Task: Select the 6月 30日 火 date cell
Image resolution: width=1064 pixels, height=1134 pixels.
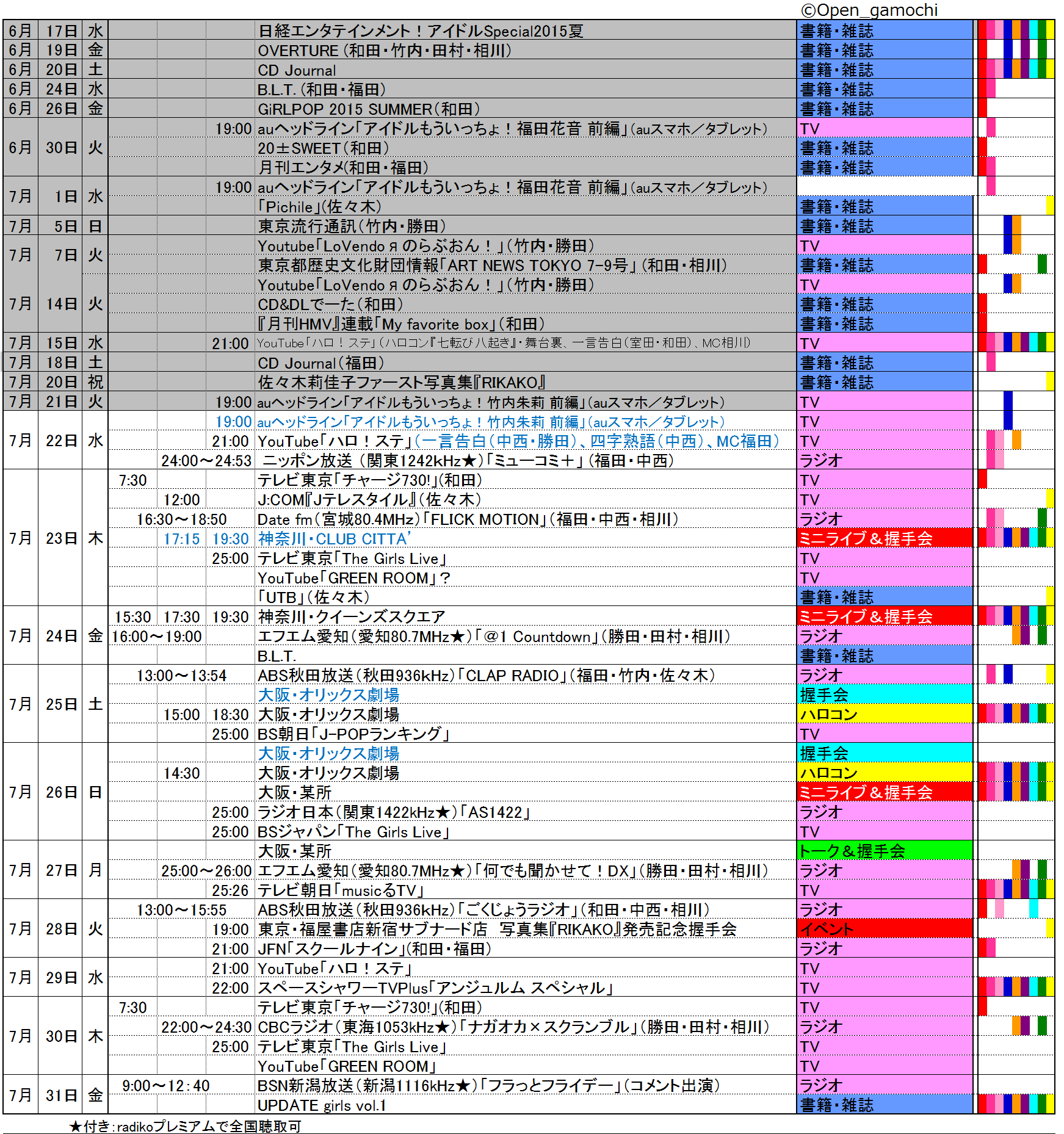Action: click(x=56, y=148)
